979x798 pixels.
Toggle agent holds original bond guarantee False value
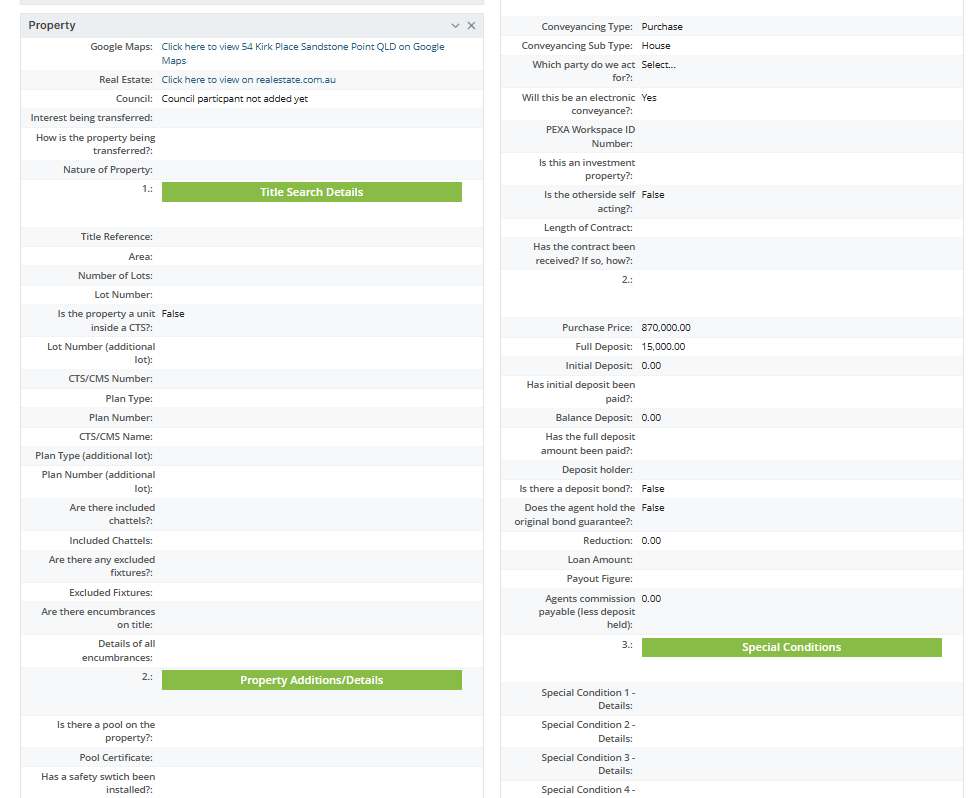pyautogui.click(x=653, y=508)
